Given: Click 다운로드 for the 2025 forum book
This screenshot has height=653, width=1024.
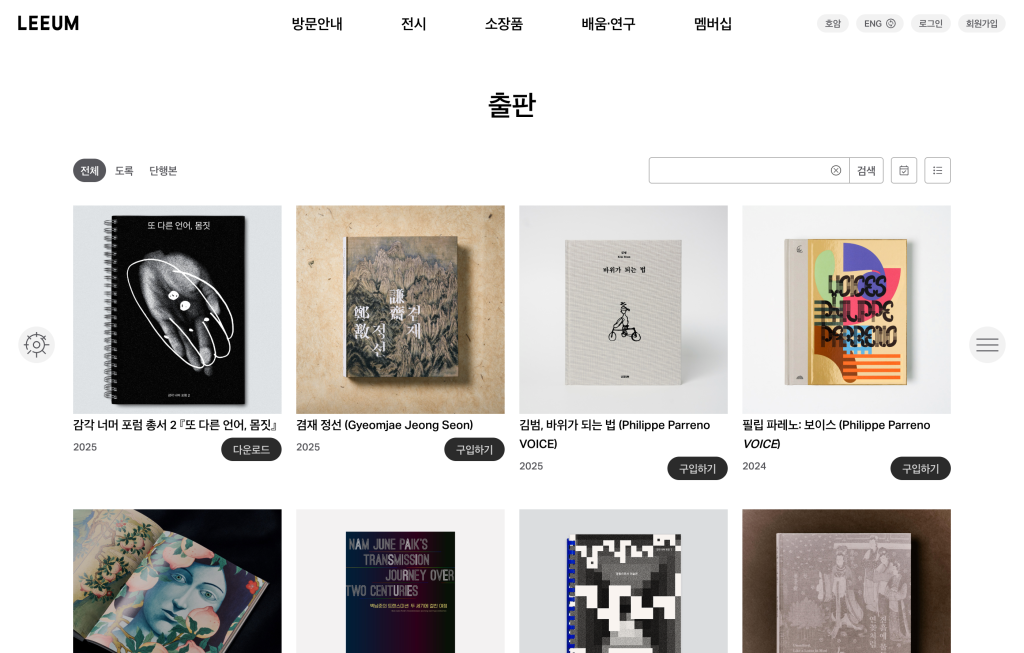Looking at the screenshot, I should click(251, 449).
